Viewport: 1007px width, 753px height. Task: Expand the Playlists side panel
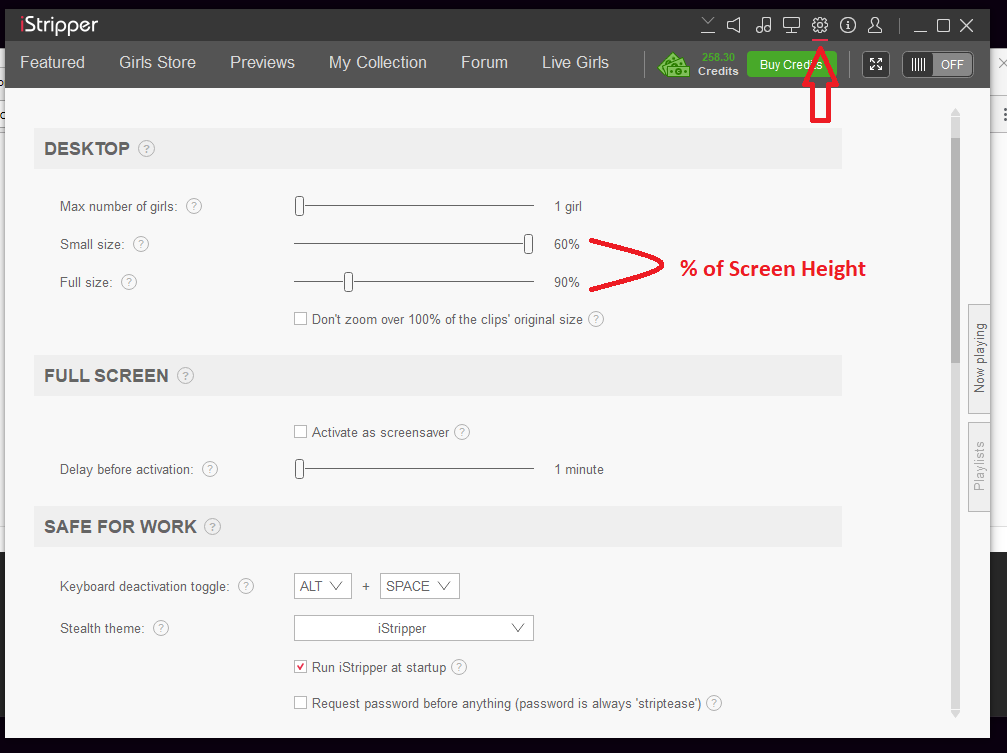979,466
